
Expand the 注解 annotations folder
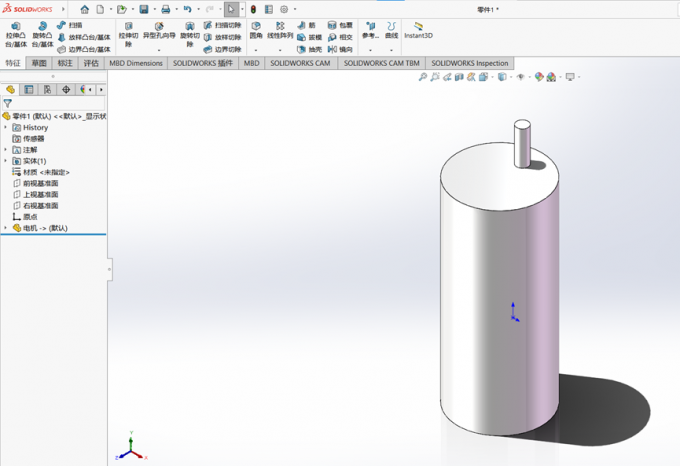click(x=6, y=150)
